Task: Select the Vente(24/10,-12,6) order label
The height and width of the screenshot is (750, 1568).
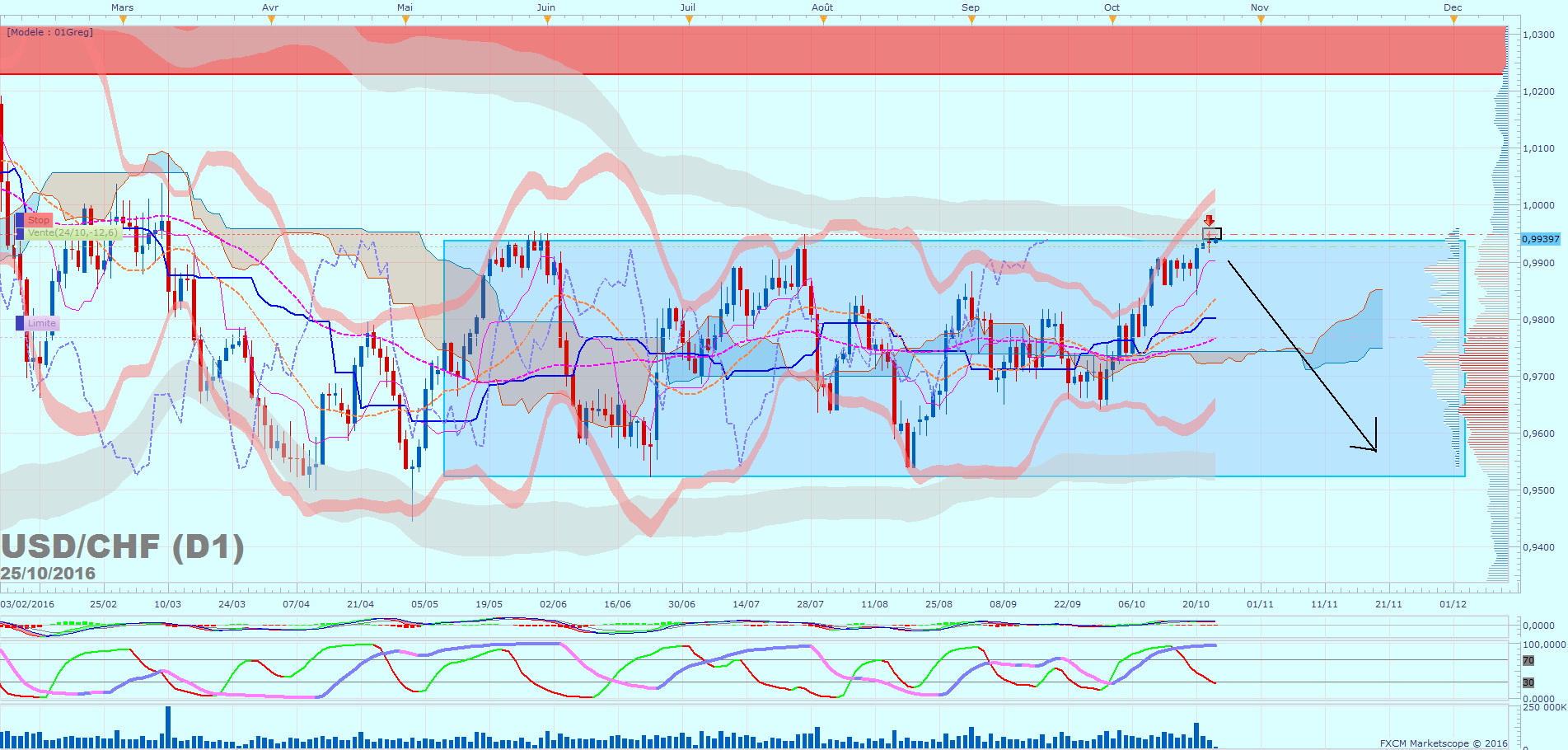Action: tap(73, 233)
